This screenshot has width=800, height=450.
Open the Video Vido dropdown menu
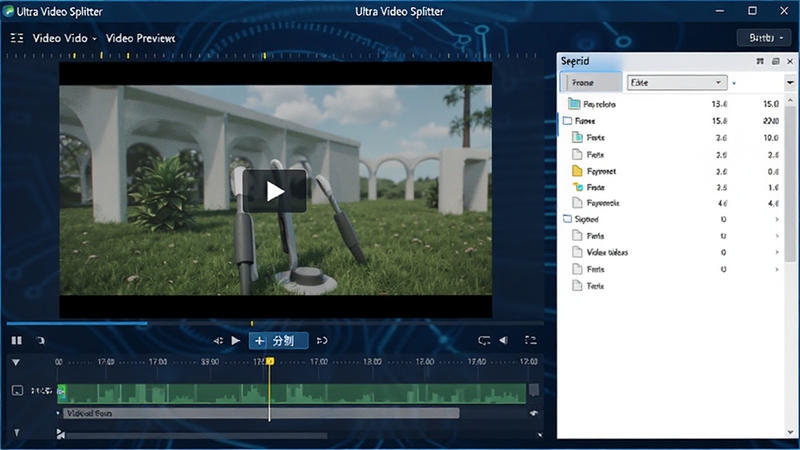(x=65, y=38)
